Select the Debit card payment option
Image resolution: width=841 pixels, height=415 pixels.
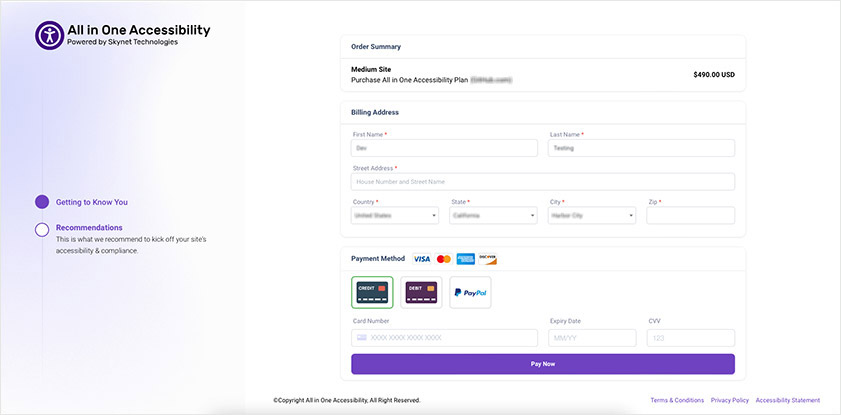(x=421, y=293)
